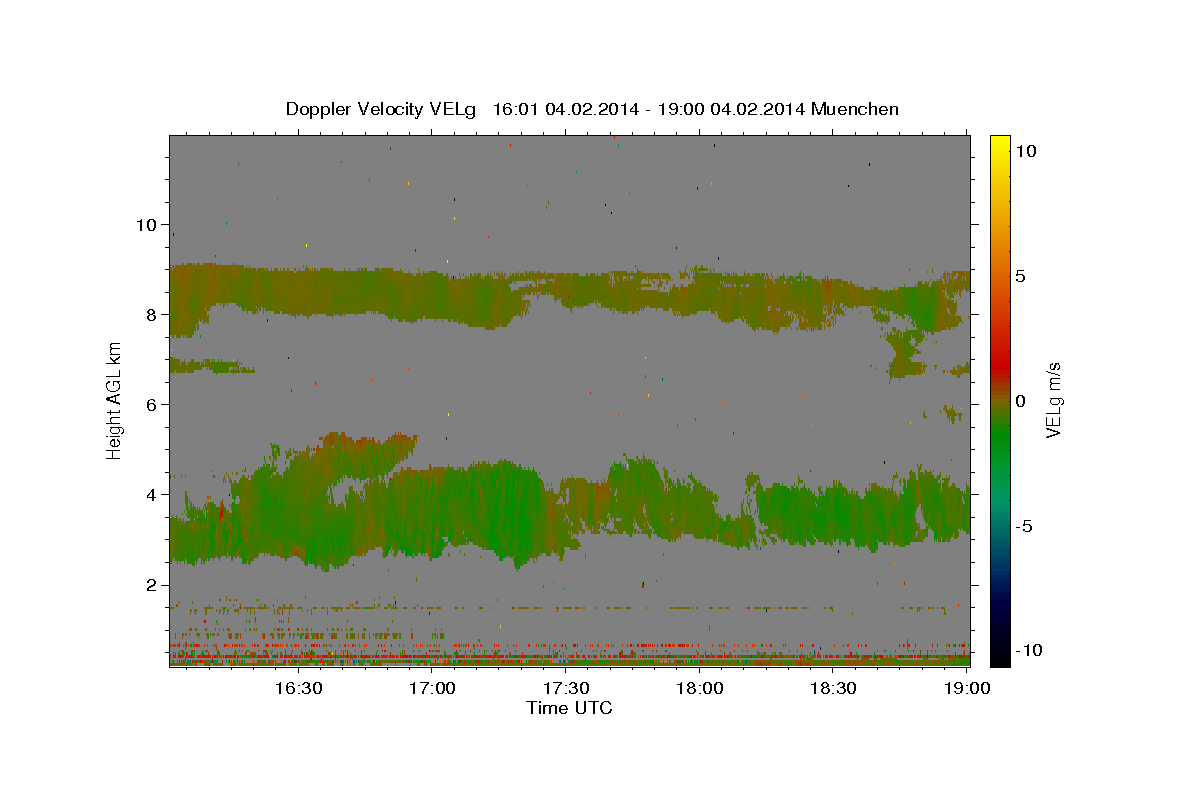This screenshot has height=800, width=1200.
Task: Click the colorbar label '-5'
Action: 1024,526
